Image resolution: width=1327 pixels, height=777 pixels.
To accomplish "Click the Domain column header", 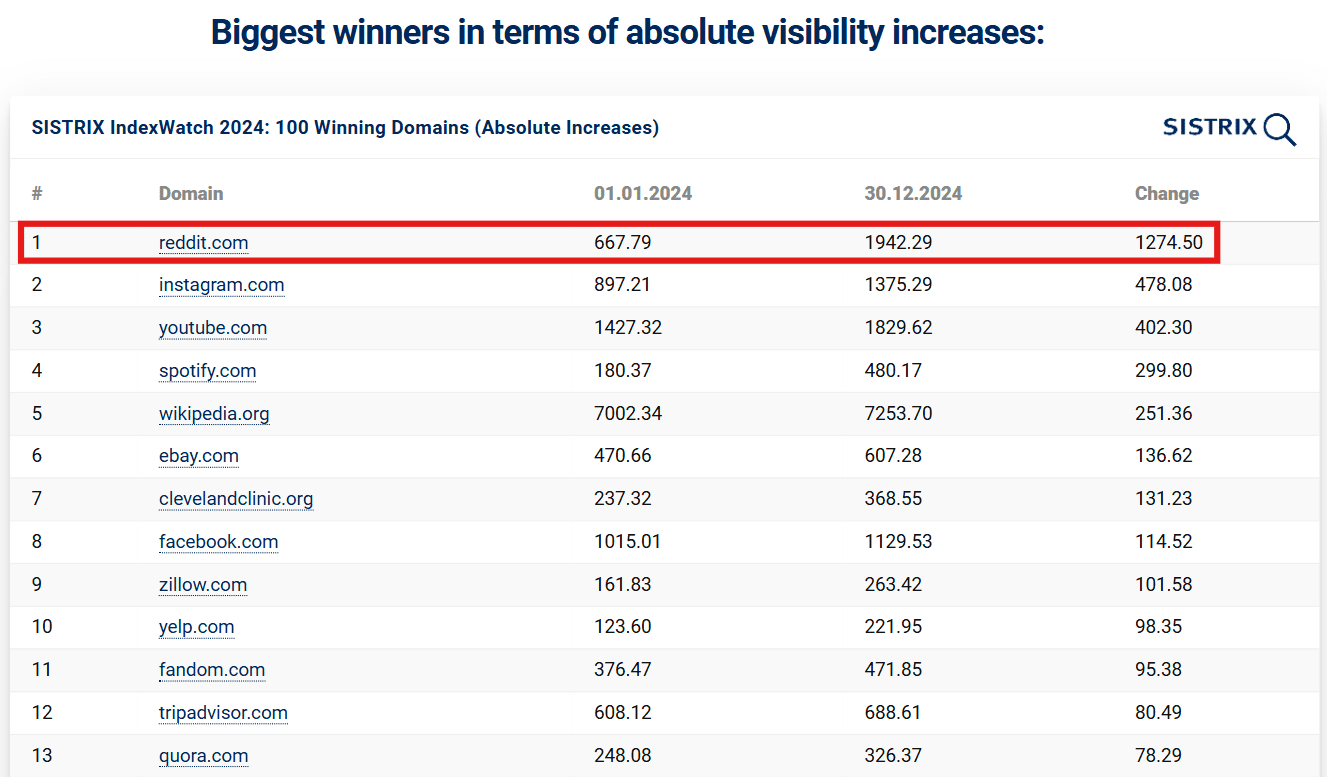I will click(191, 194).
